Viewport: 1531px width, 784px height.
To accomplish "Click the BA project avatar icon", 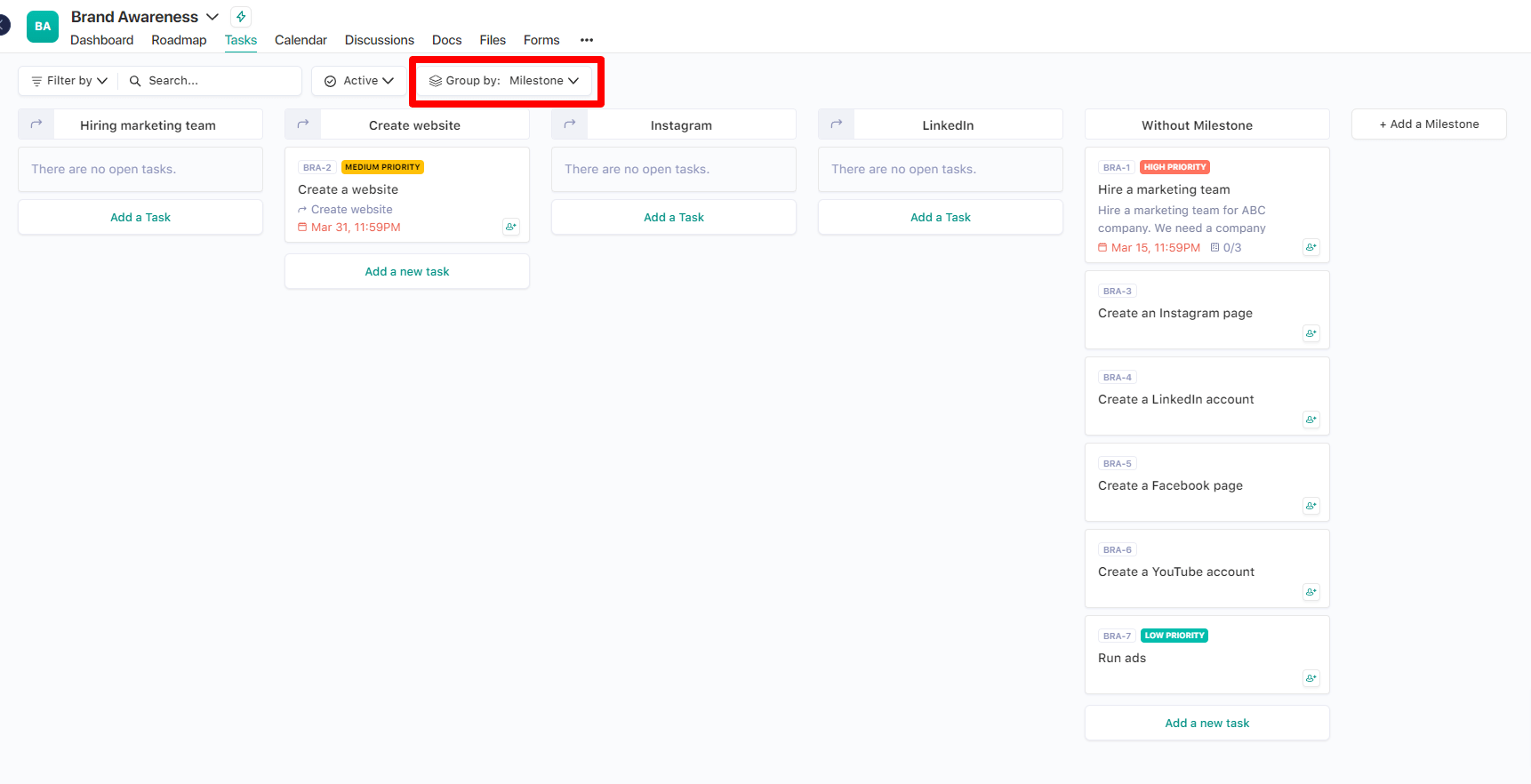I will pyautogui.click(x=43, y=27).
